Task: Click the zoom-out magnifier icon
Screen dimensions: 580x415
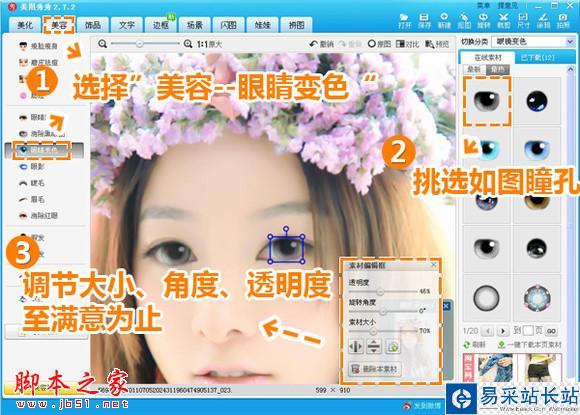Action: point(102,44)
